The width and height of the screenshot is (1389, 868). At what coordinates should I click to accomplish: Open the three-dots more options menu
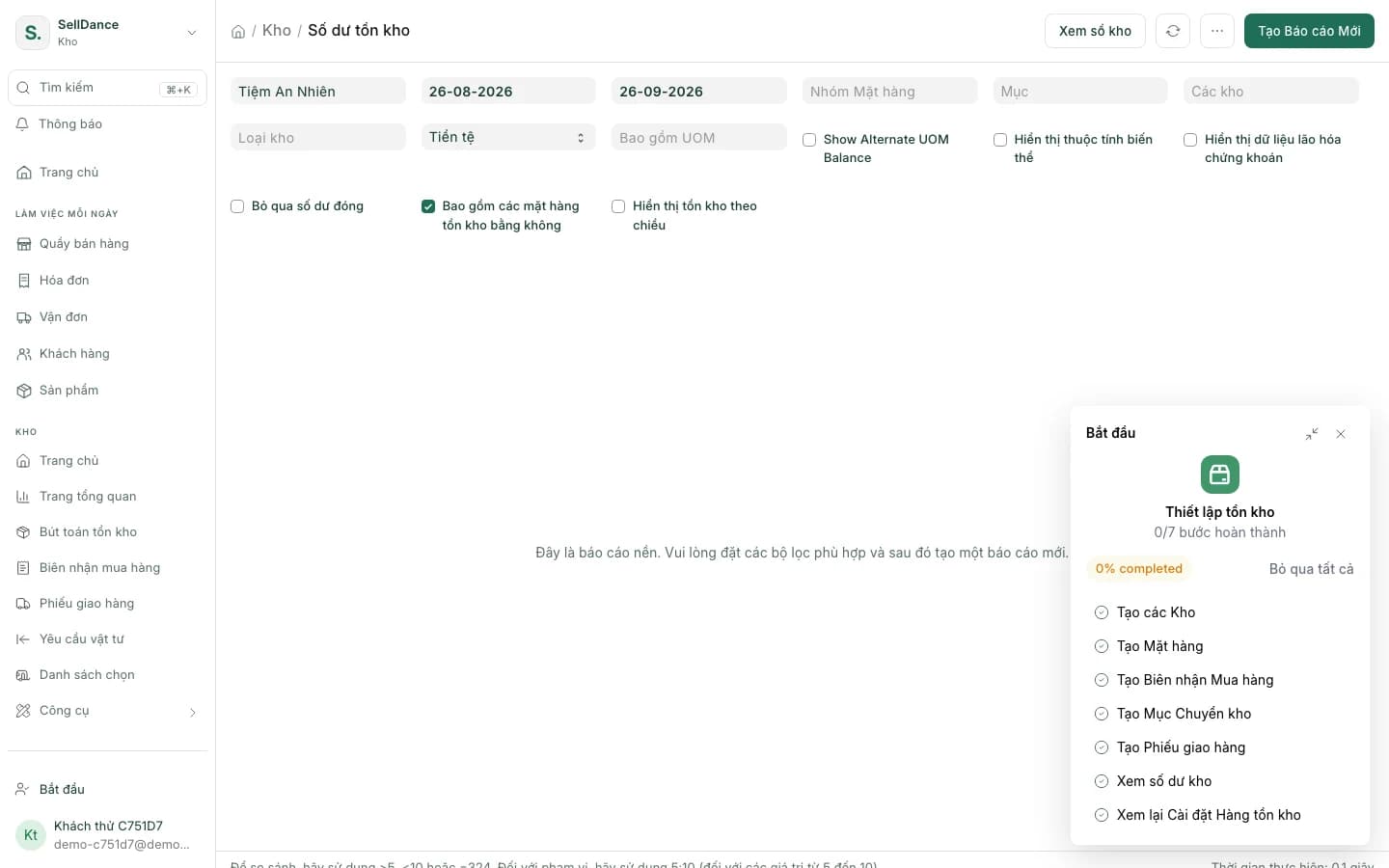[x=1217, y=31]
